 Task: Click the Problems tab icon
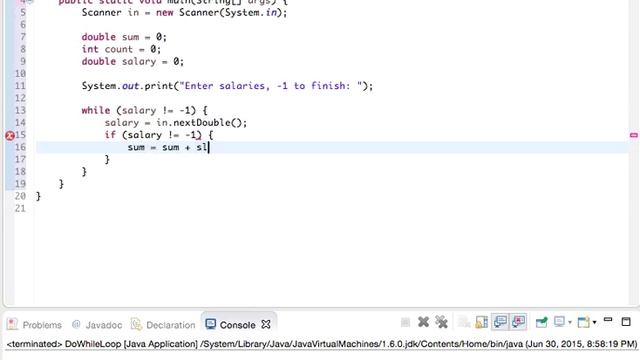[12, 324]
